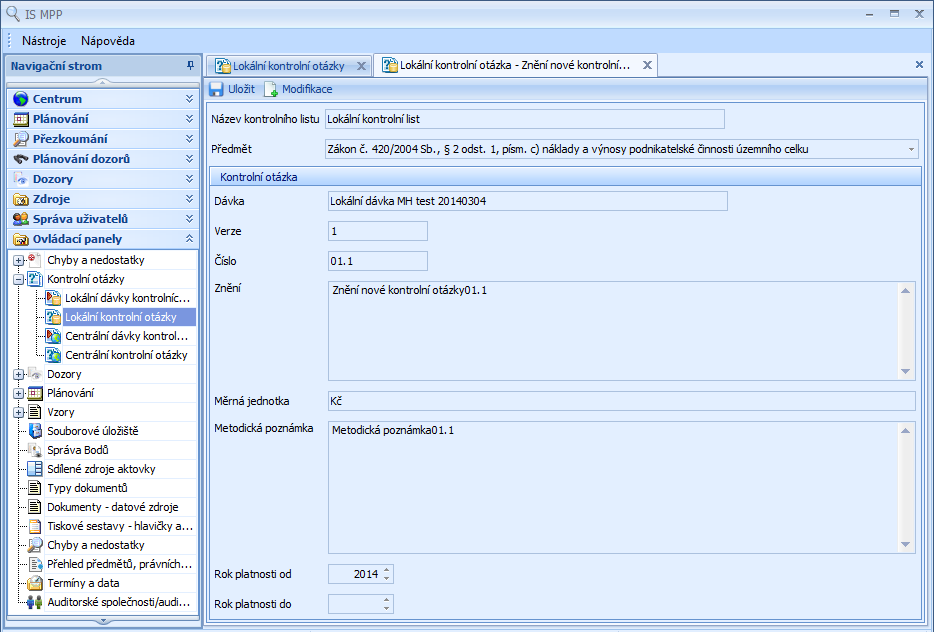The image size is (934, 632).
Task: Click the Dávka input field
Action: (x=528, y=201)
